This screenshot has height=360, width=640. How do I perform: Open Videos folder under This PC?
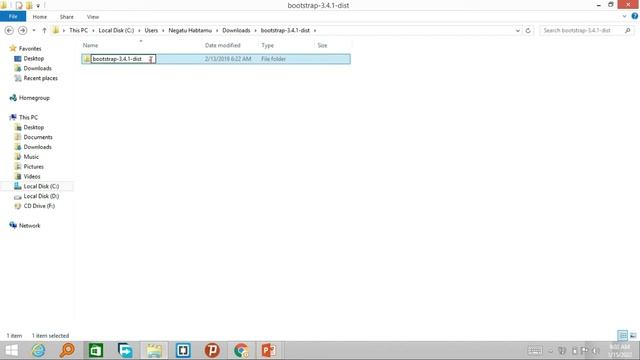(x=32, y=176)
